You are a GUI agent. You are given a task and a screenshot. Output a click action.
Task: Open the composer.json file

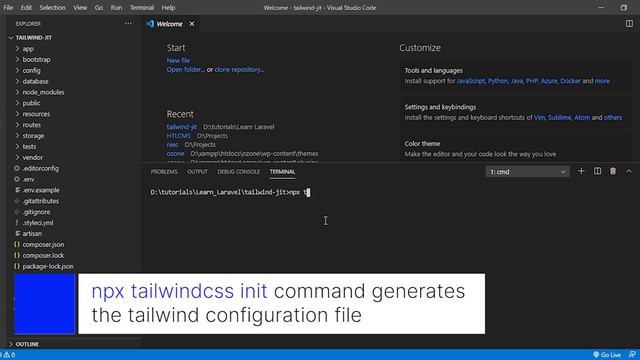tap(43, 244)
